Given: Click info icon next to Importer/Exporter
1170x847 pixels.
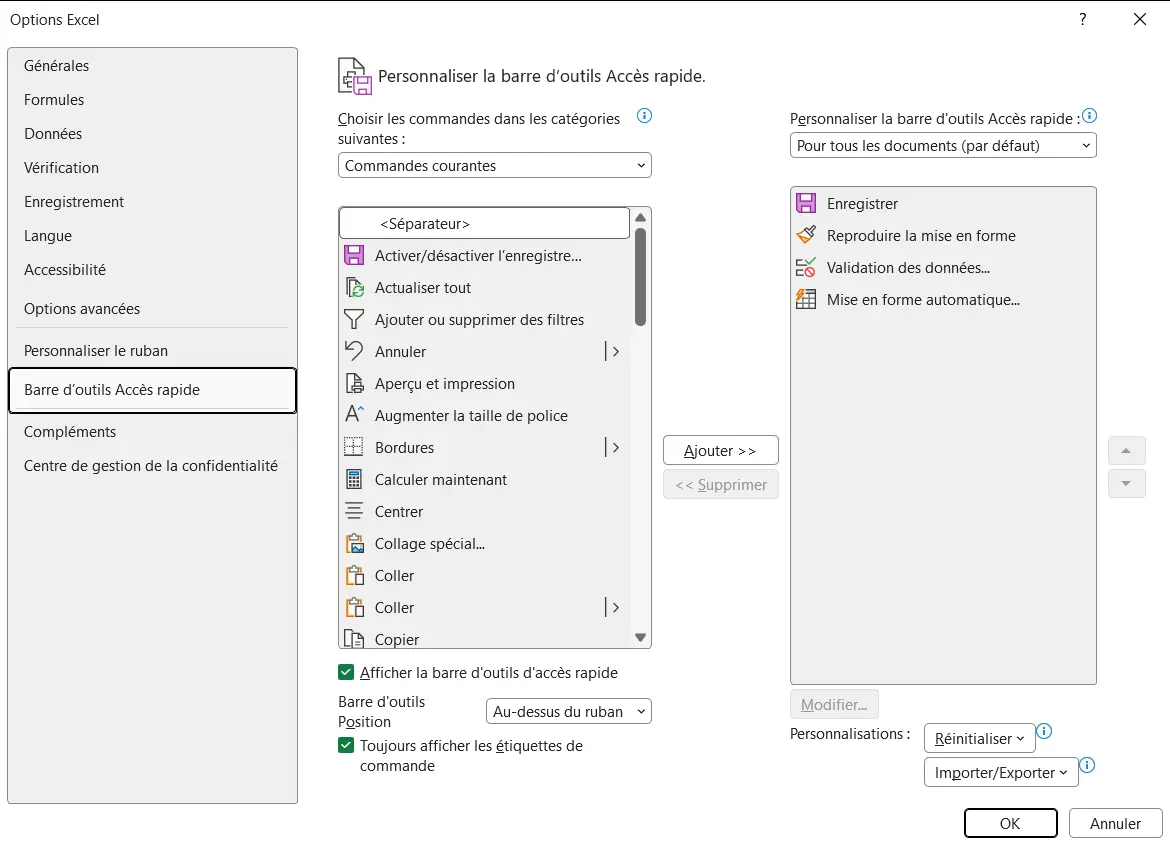Looking at the screenshot, I should click(1088, 765).
